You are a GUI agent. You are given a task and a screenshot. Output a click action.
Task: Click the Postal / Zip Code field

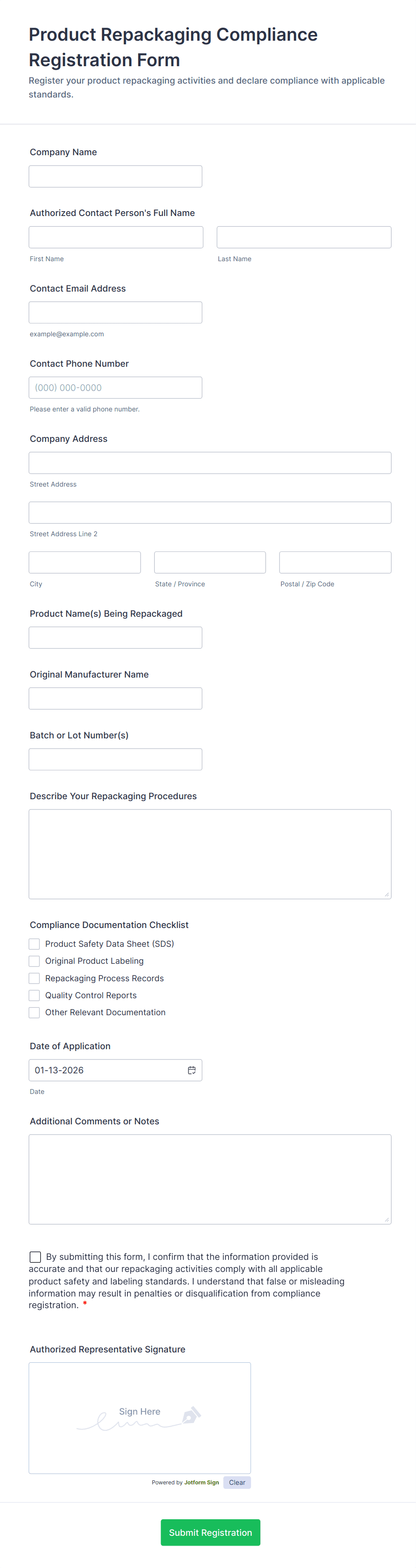[335, 563]
